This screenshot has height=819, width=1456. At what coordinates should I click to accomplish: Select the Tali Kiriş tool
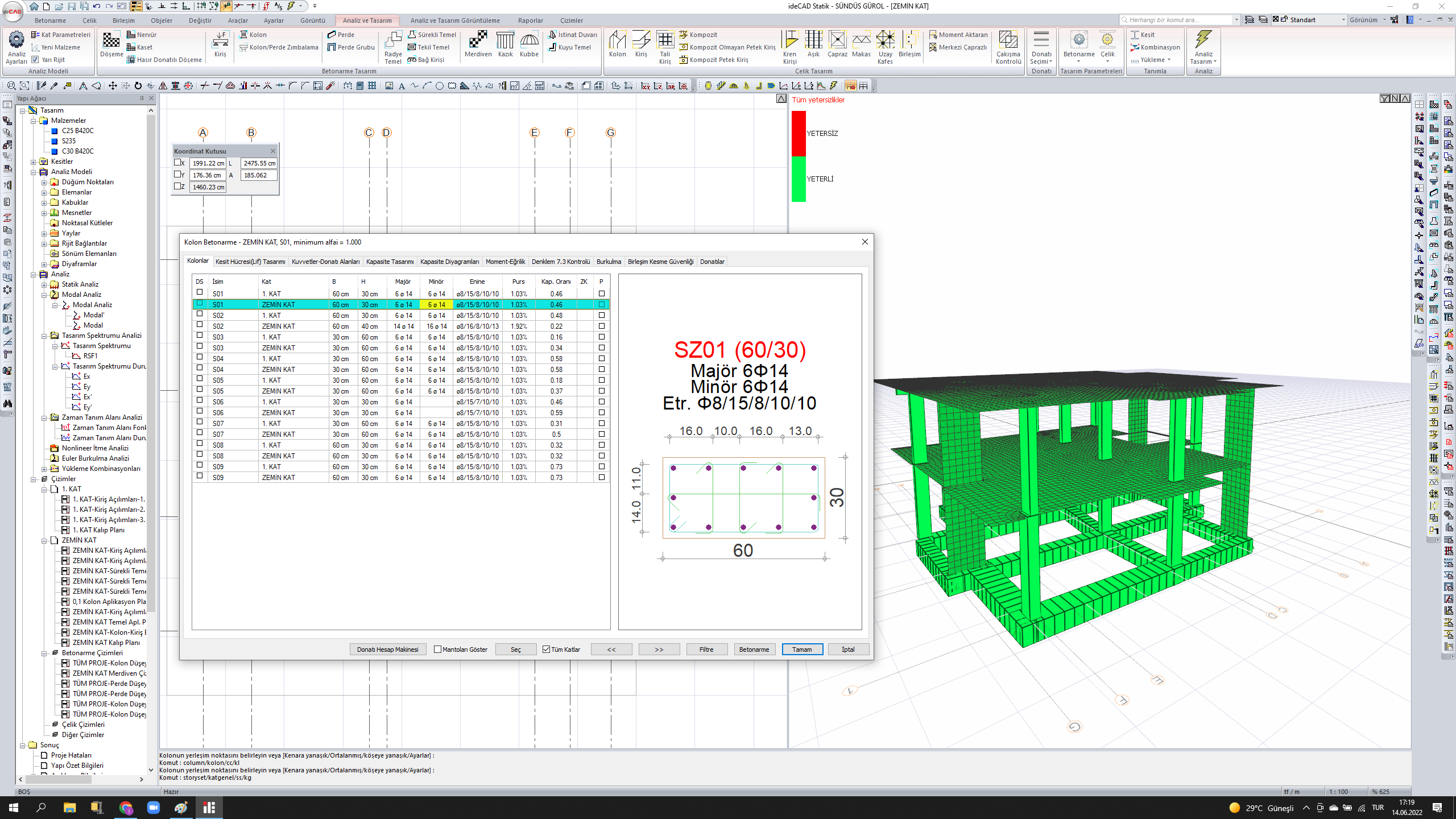[665, 47]
